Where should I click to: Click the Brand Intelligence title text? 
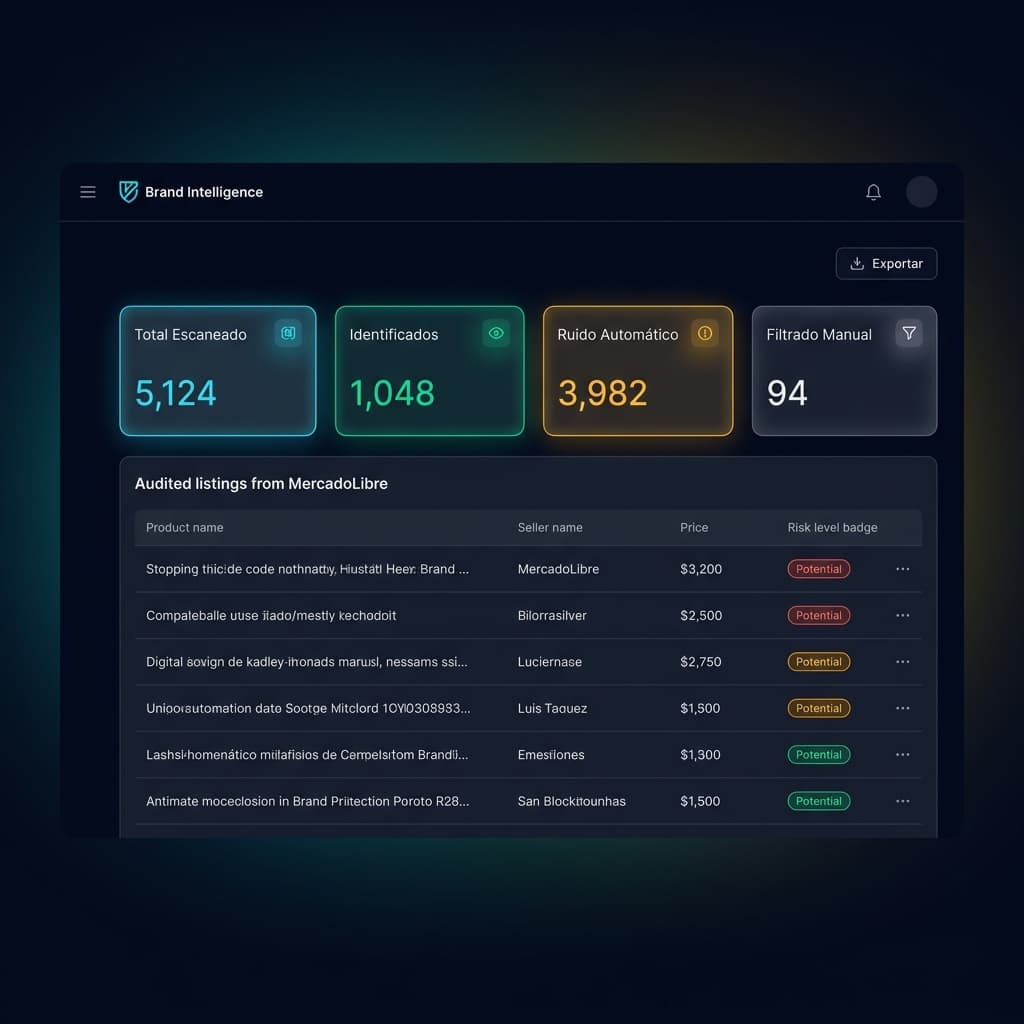pyautogui.click(x=204, y=192)
